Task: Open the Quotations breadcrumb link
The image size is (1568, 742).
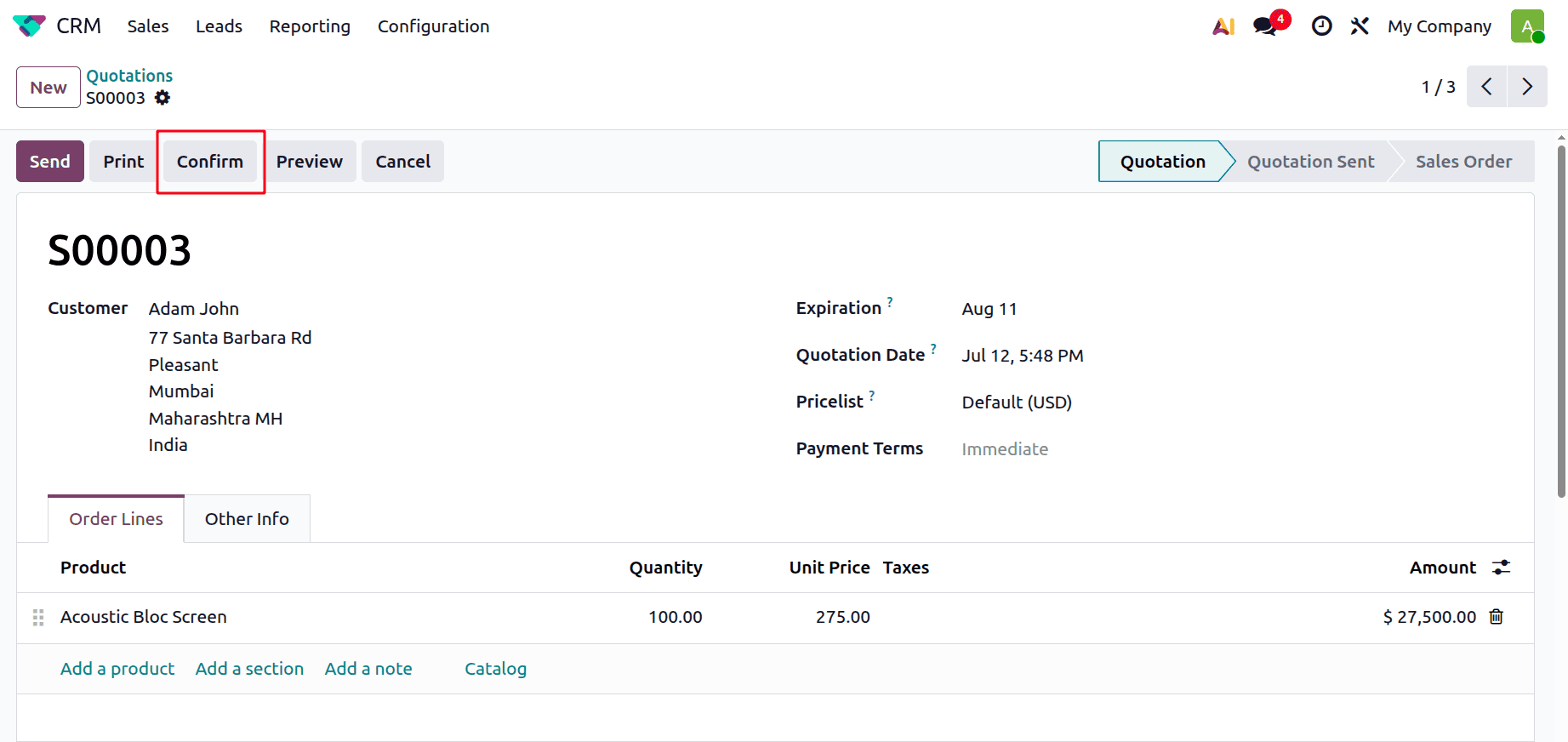Action: coord(129,76)
